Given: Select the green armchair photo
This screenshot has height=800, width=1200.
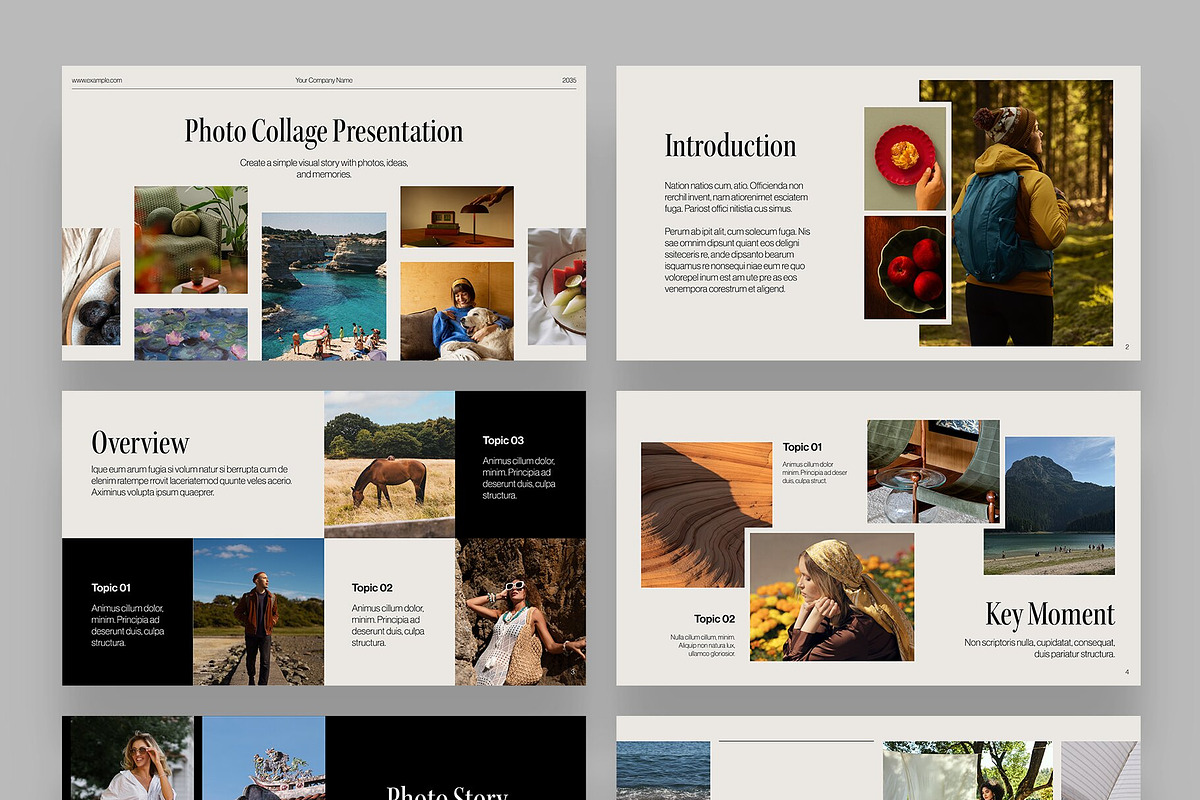Looking at the screenshot, I should pyautogui.click(x=191, y=240).
